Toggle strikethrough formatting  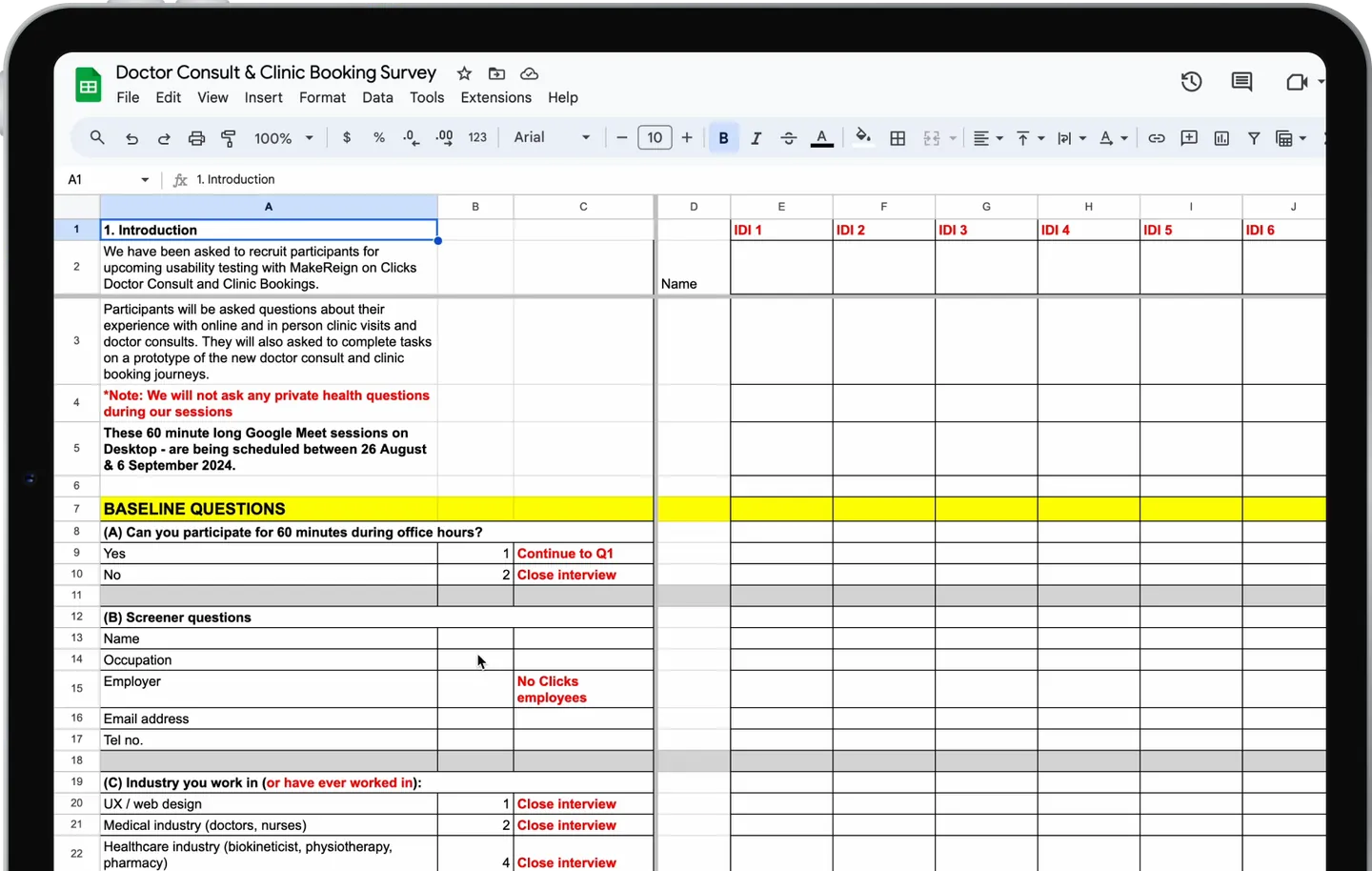[x=789, y=138]
